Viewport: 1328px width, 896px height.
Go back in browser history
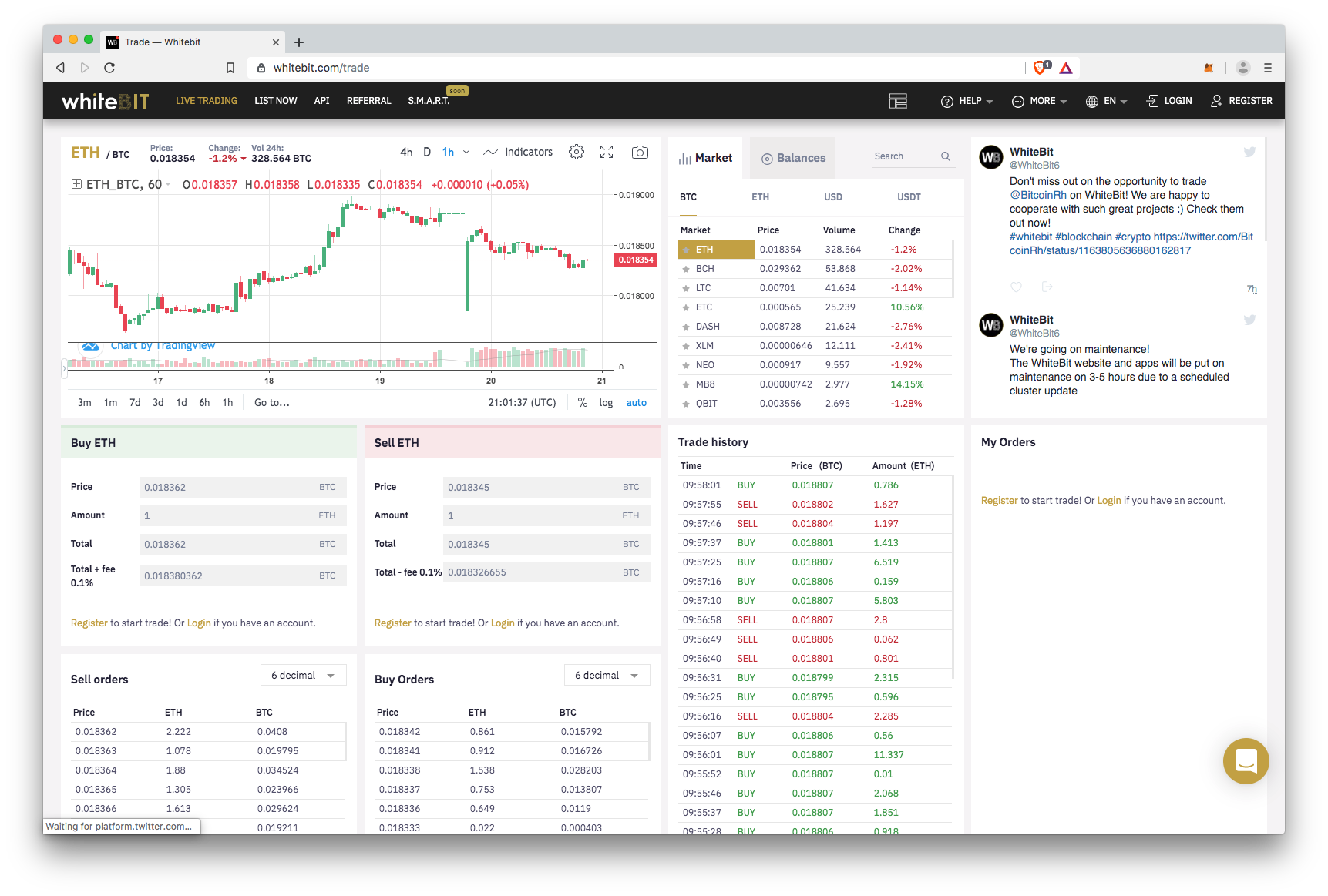tap(60, 68)
